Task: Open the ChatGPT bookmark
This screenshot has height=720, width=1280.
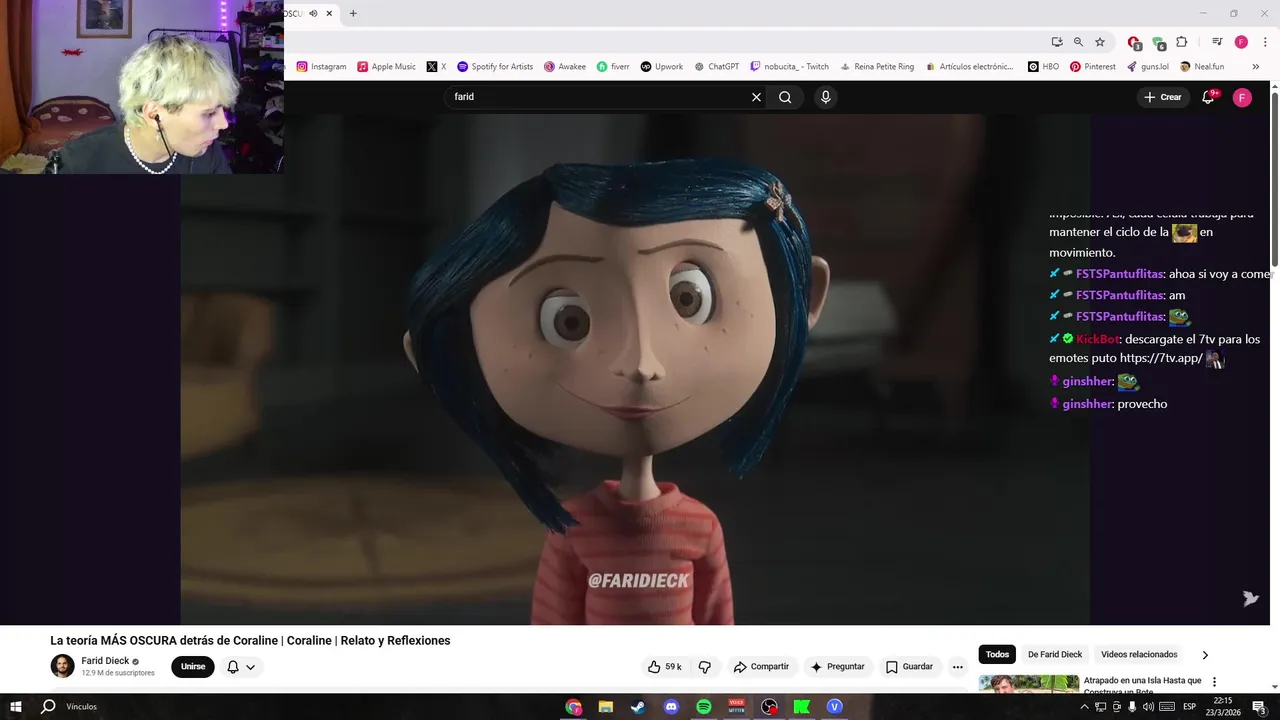Action: [x=716, y=67]
